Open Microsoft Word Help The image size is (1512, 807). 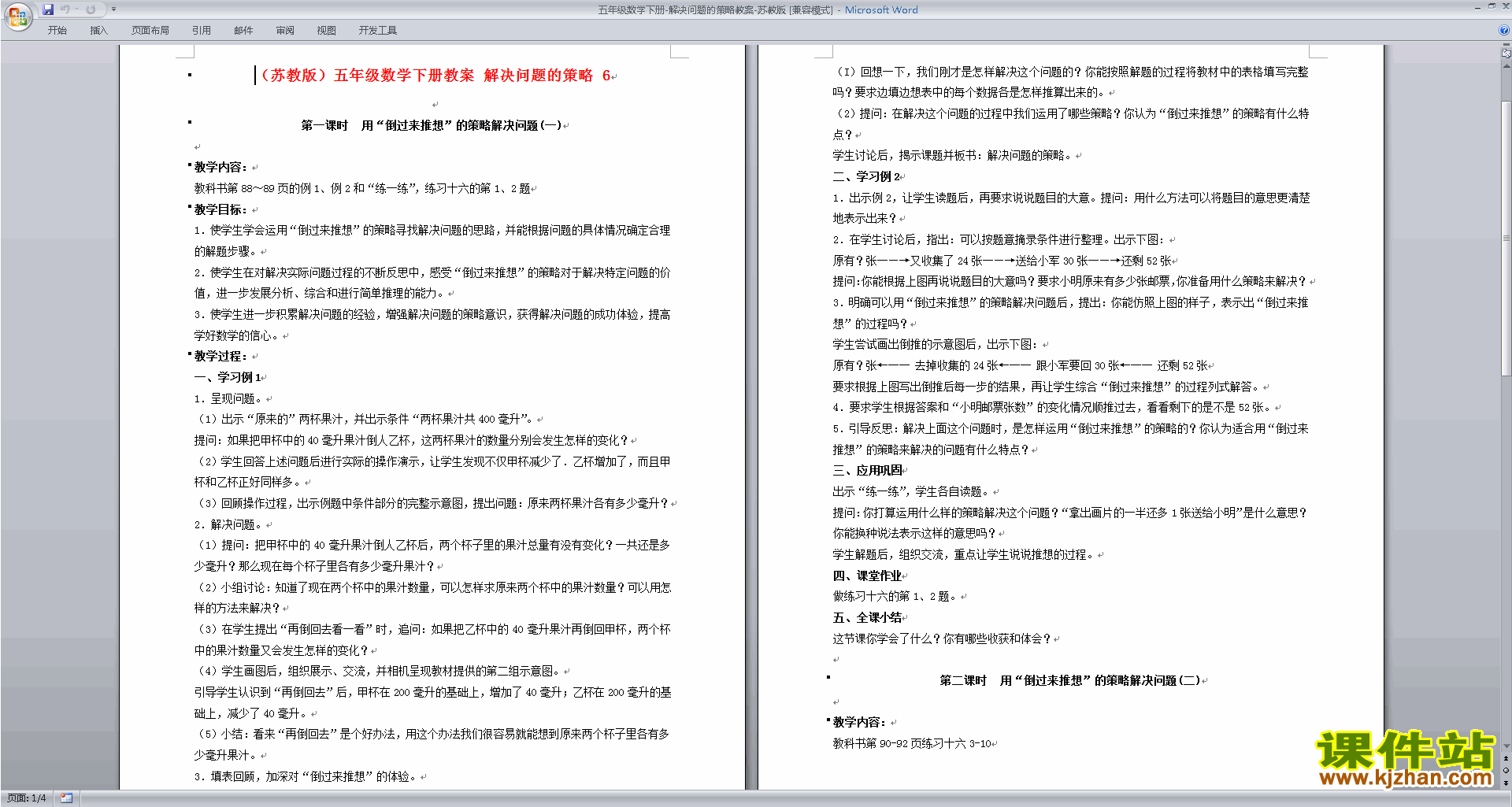coord(1504,30)
